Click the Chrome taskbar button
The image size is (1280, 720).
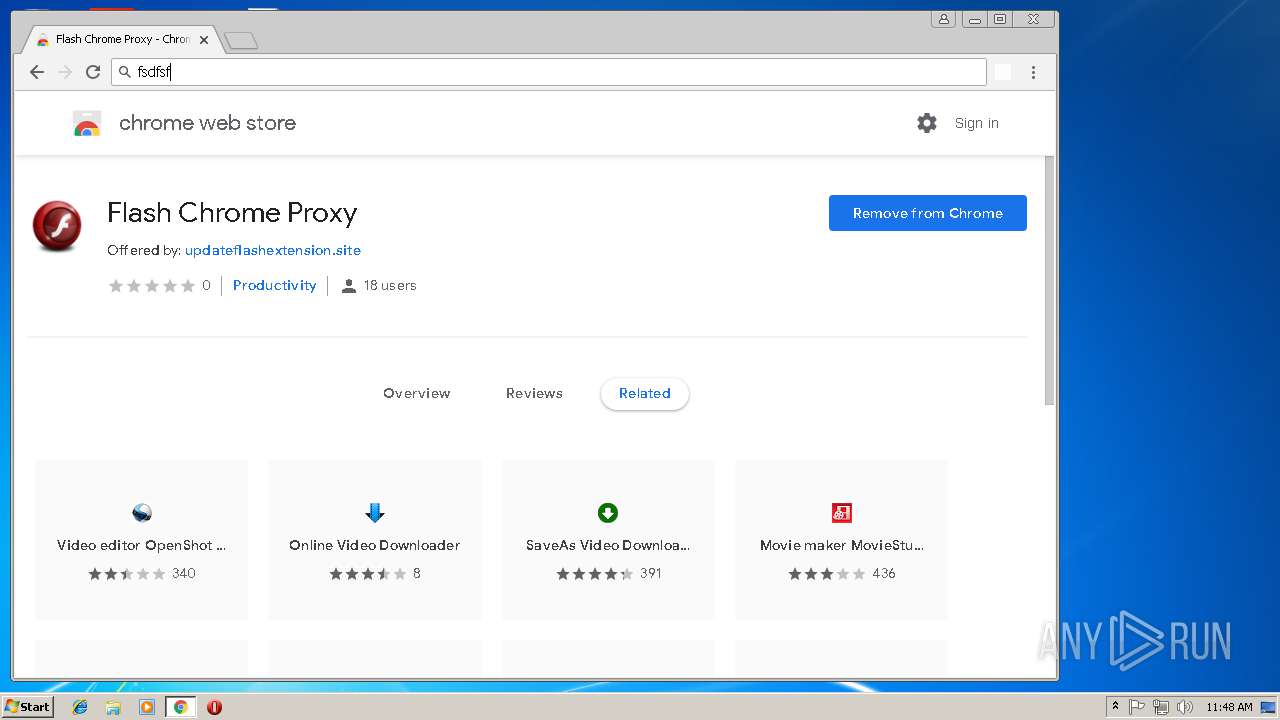[x=181, y=707]
